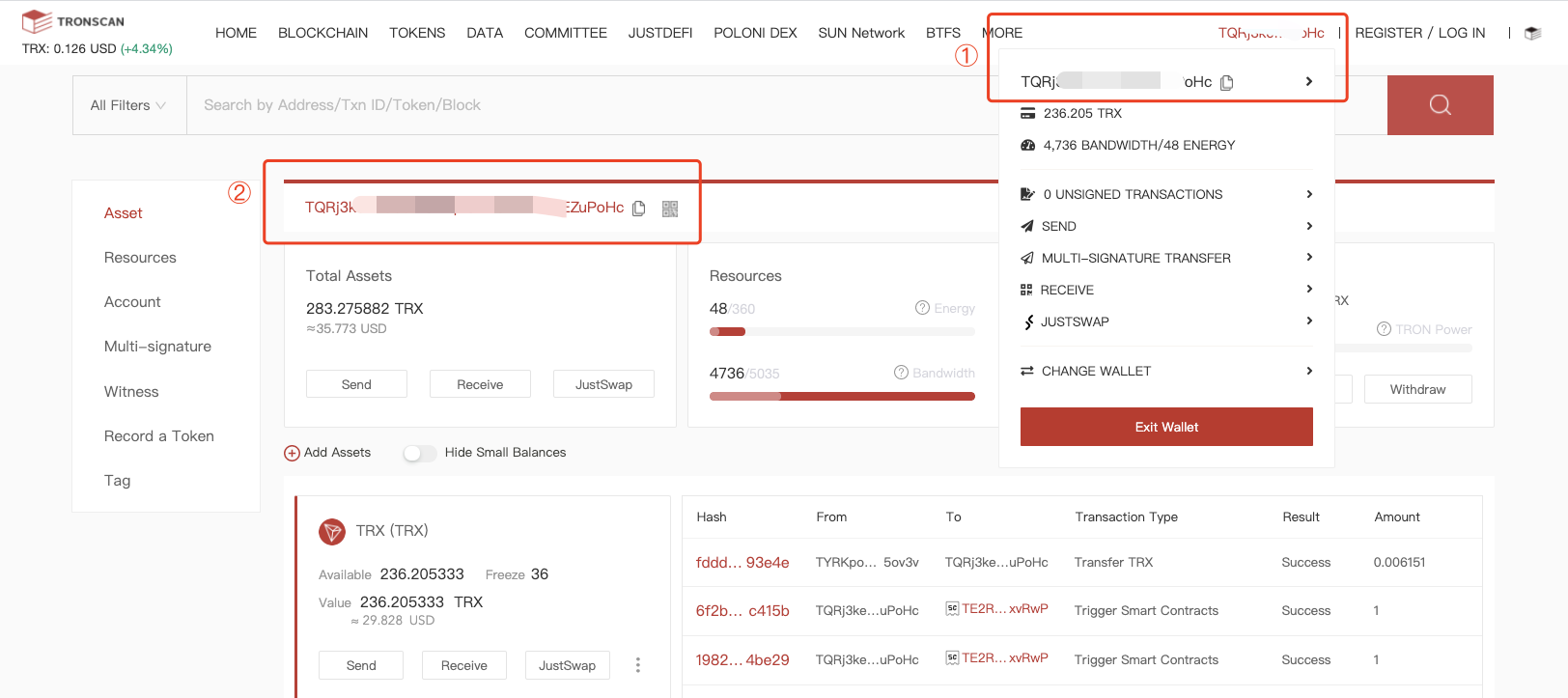Click Receive button in TRX card
Image resolution: width=1568 pixels, height=698 pixels.
coord(464,665)
